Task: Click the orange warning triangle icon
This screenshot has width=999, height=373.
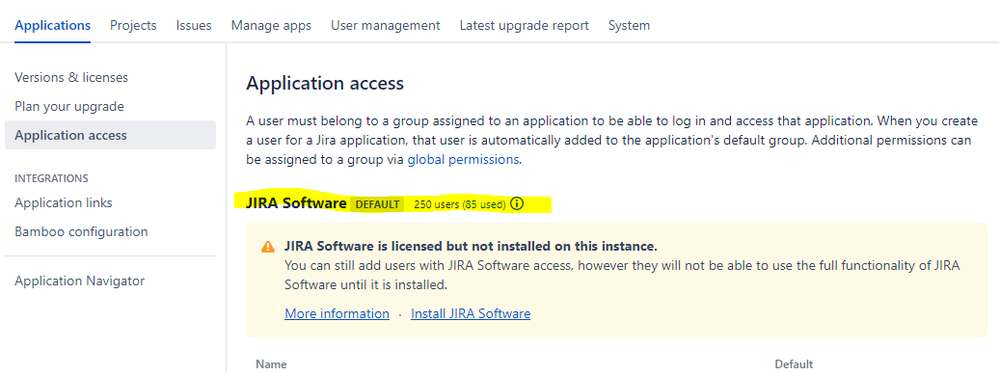Action: pos(268,247)
